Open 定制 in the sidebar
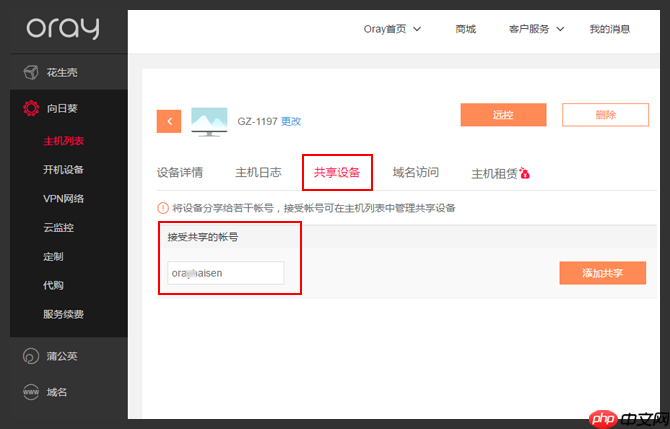The width and height of the screenshot is (670, 429). point(53,256)
